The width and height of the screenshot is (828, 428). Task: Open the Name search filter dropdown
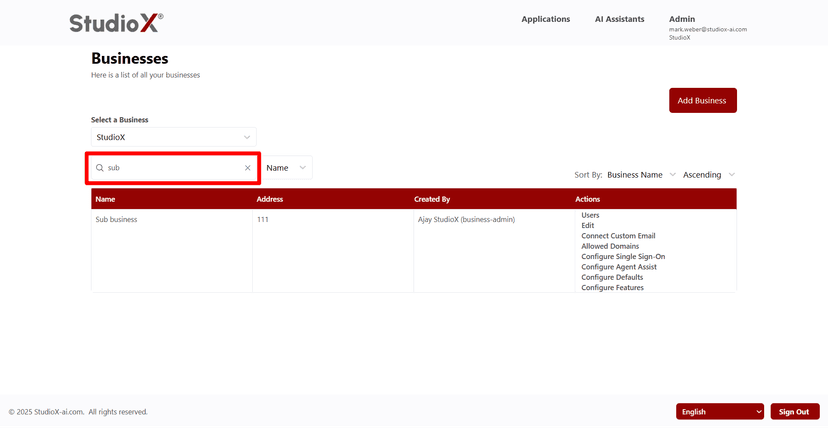coord(287,168)
